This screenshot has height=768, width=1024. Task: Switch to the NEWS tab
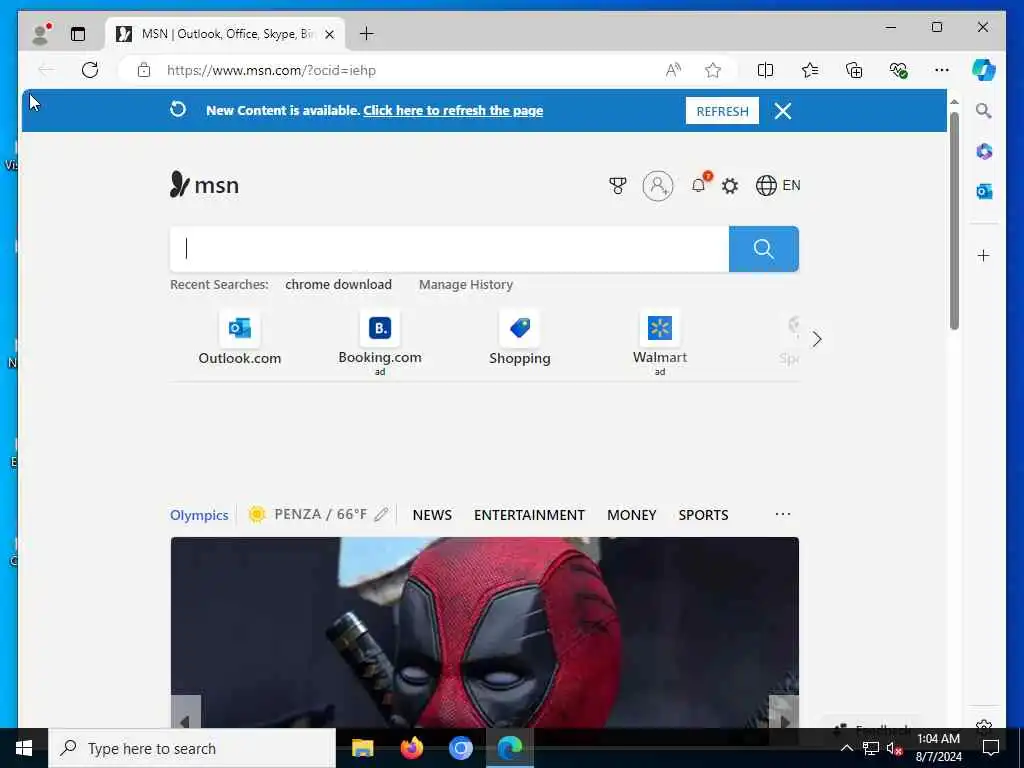[x=432, y=515]
